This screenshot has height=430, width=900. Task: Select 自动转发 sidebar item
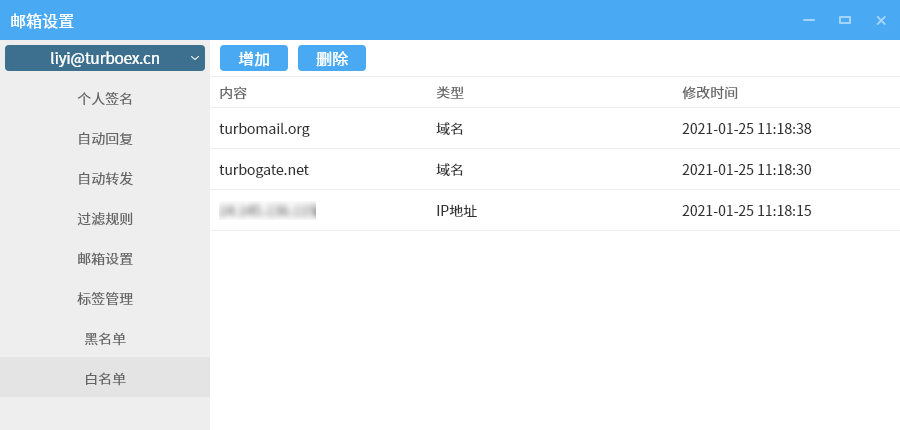(105, 179)
